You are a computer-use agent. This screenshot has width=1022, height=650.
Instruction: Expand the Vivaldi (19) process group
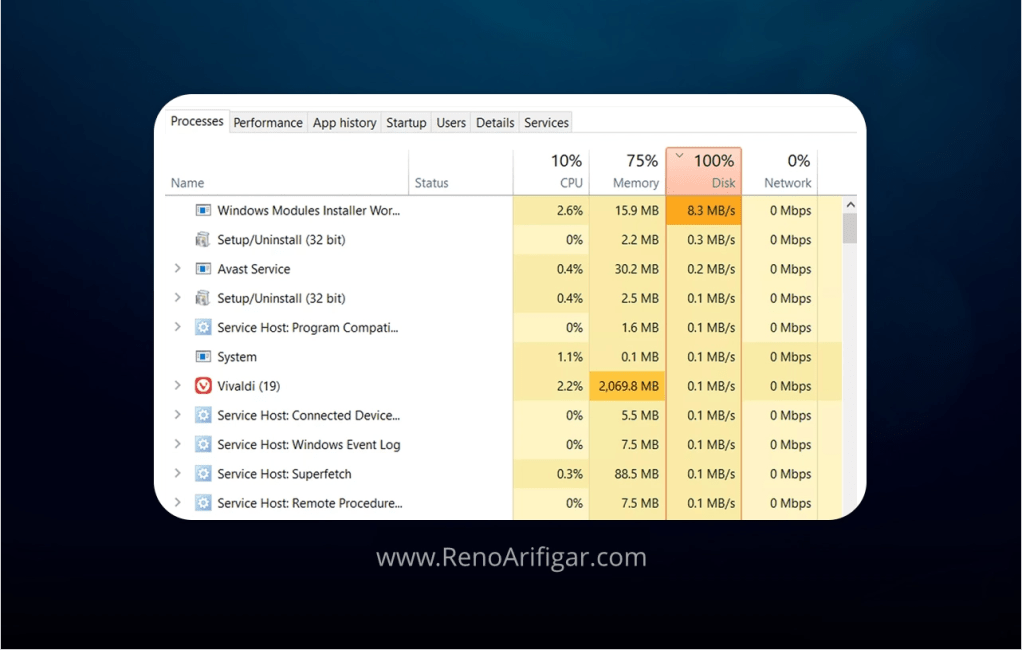[x=178, y=385]
